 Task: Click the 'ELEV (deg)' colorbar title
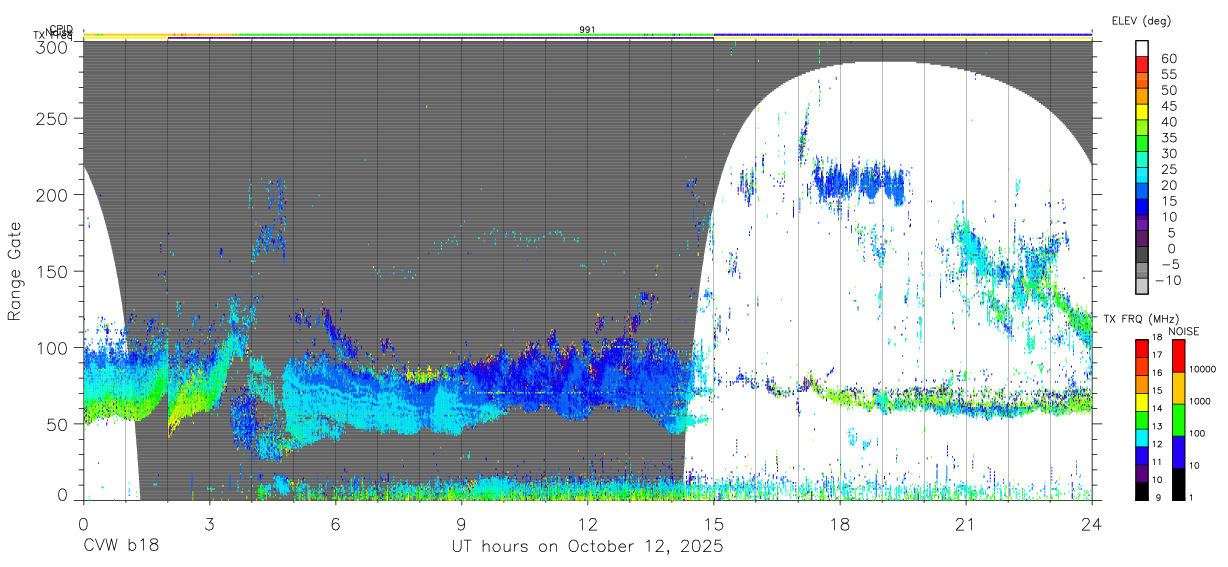tap(1141, 21)
